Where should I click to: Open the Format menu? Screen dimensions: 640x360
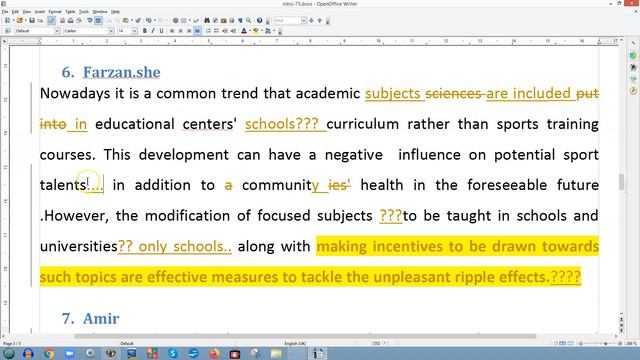55,11
